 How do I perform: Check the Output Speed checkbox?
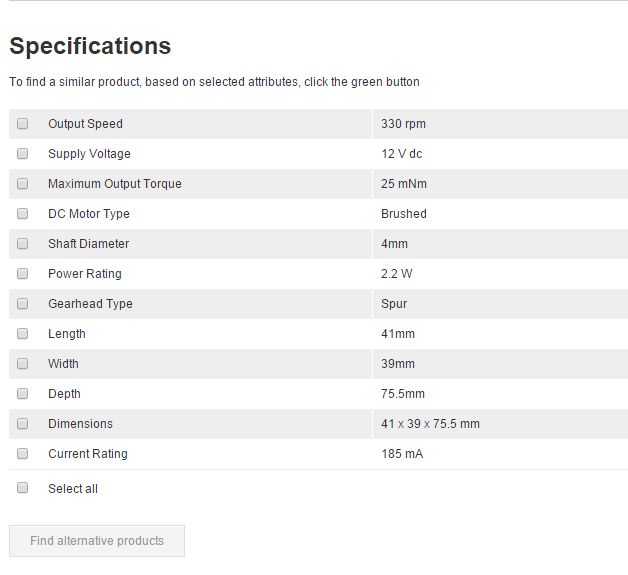coord(22,124)
